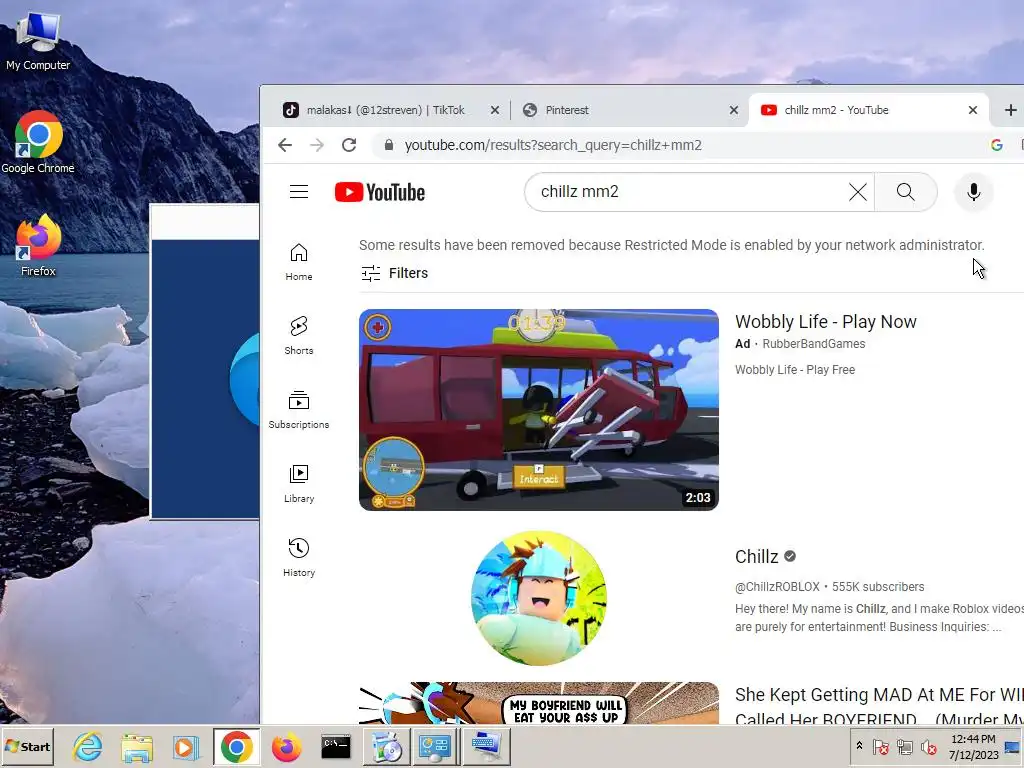Open My Computer desktop icon
Image resolution: width=1024 pixels, height=768 pixels.
38,40
